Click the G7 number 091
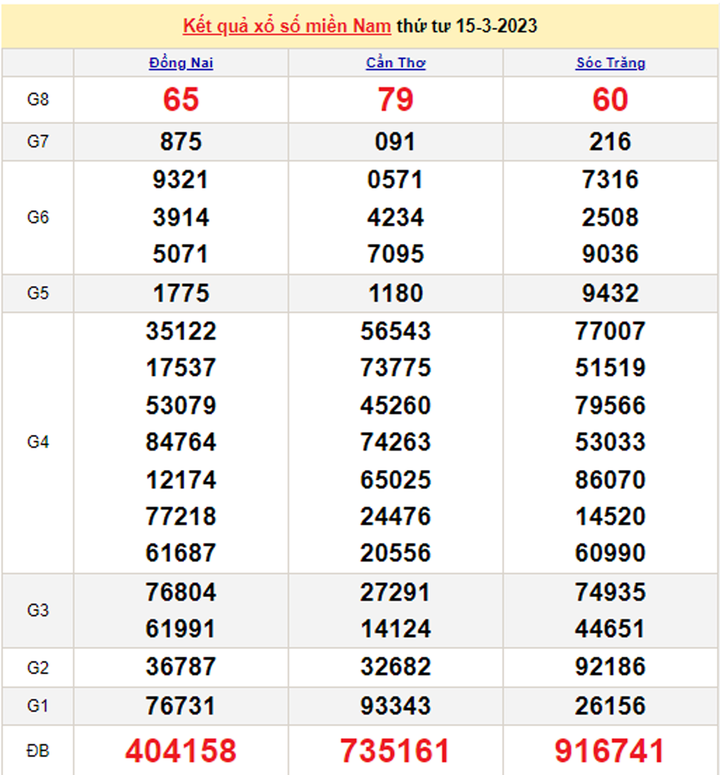 coord(396,142)
